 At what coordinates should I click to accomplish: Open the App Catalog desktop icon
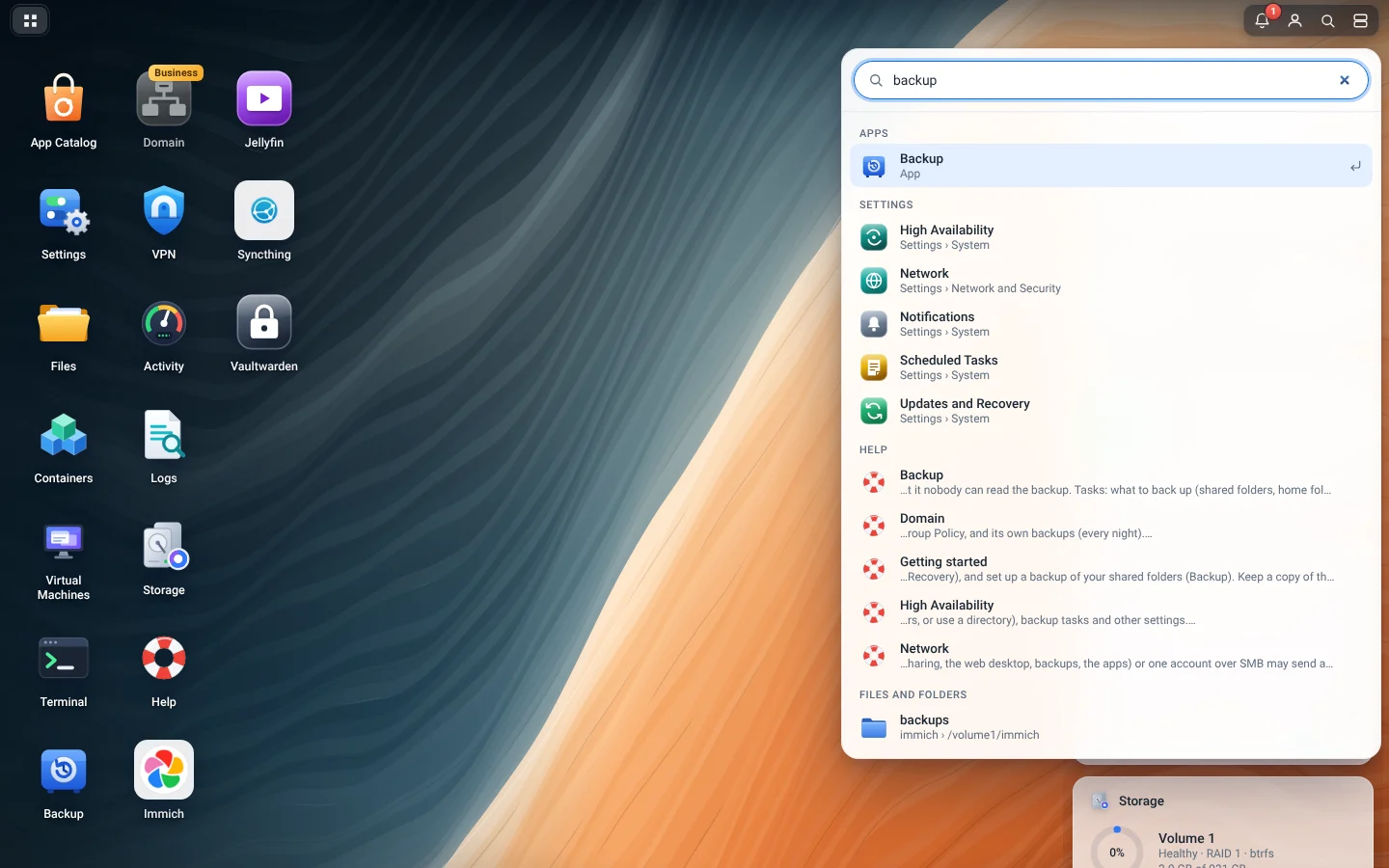pyautogui.click(x=64, y=99)
